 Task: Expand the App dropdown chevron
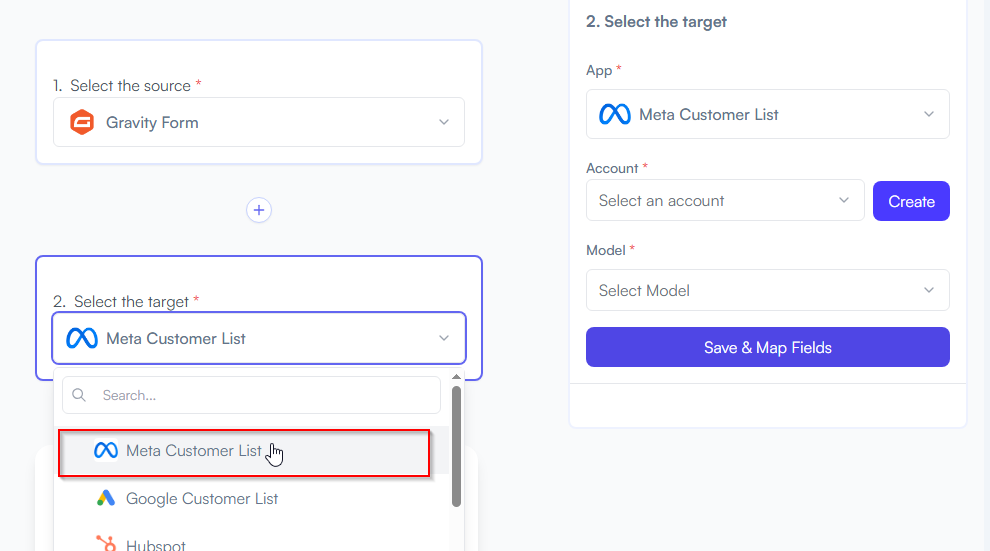click(929, 114)
